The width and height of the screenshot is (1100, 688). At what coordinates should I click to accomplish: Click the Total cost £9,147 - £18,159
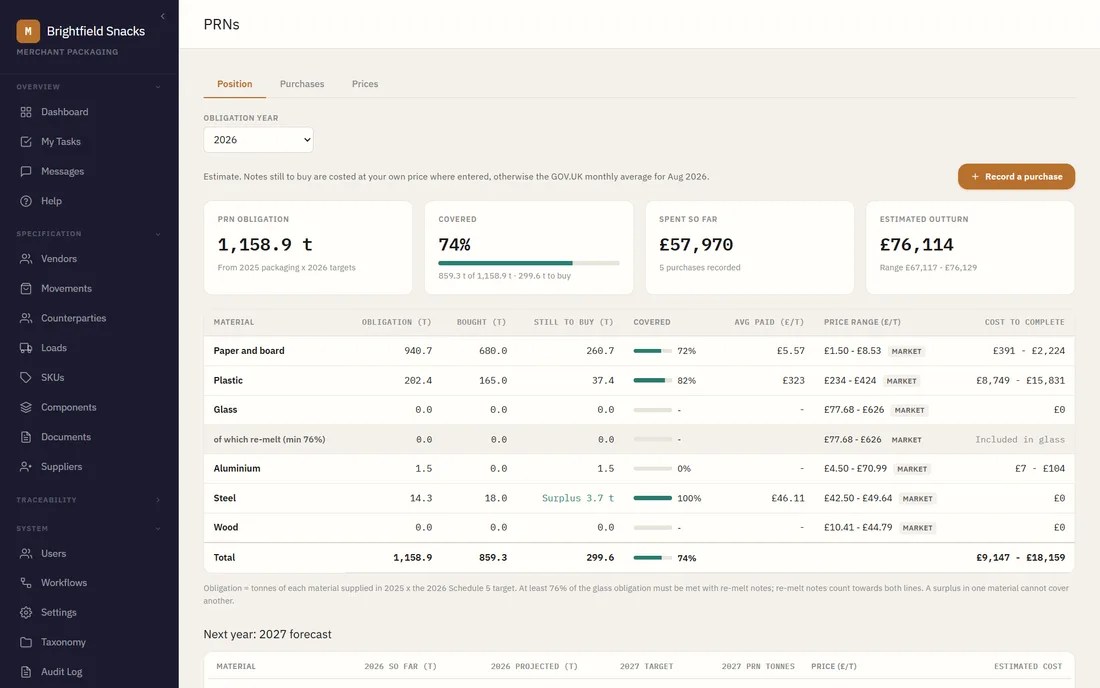click(1020, 558)
